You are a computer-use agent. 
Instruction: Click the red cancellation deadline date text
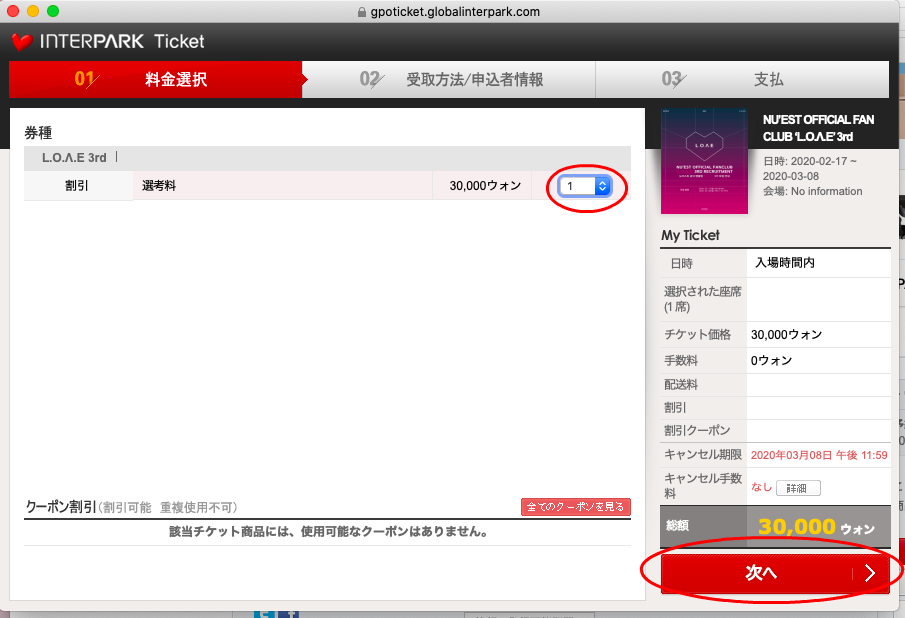[x=819, y=455]
